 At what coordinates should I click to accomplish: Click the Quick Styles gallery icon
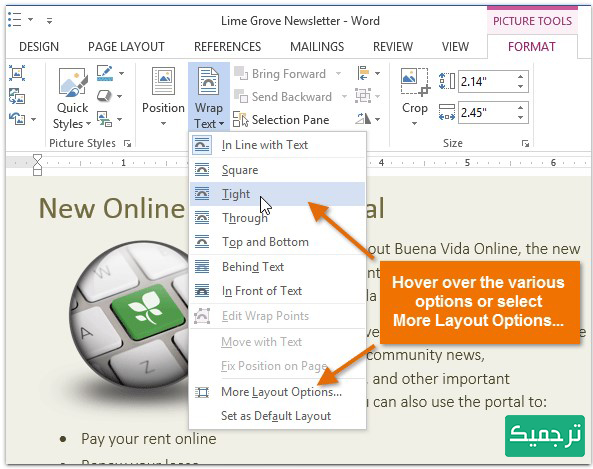(x=73, y=82)
